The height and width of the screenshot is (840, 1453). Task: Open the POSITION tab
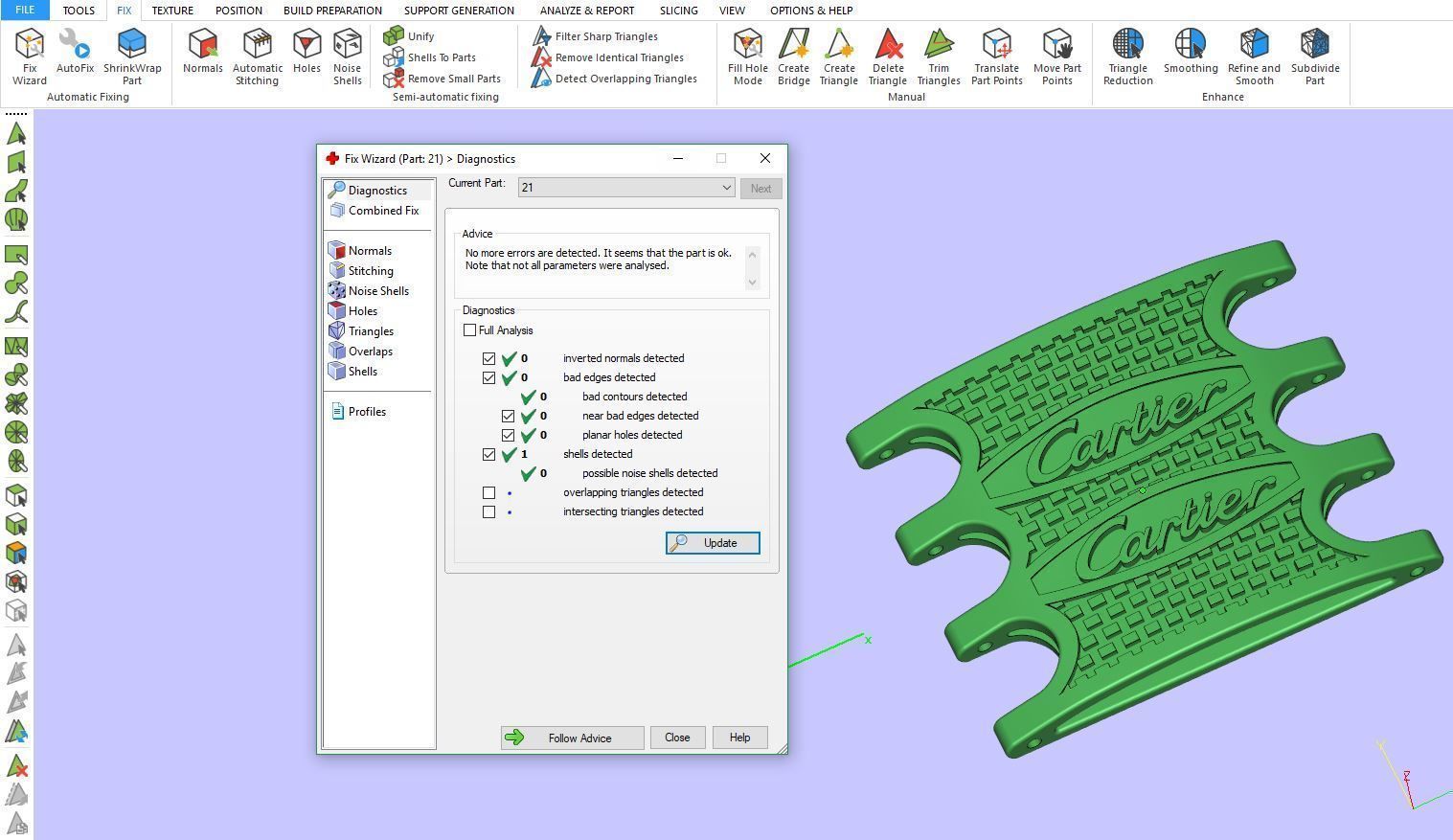coord(238,11)
